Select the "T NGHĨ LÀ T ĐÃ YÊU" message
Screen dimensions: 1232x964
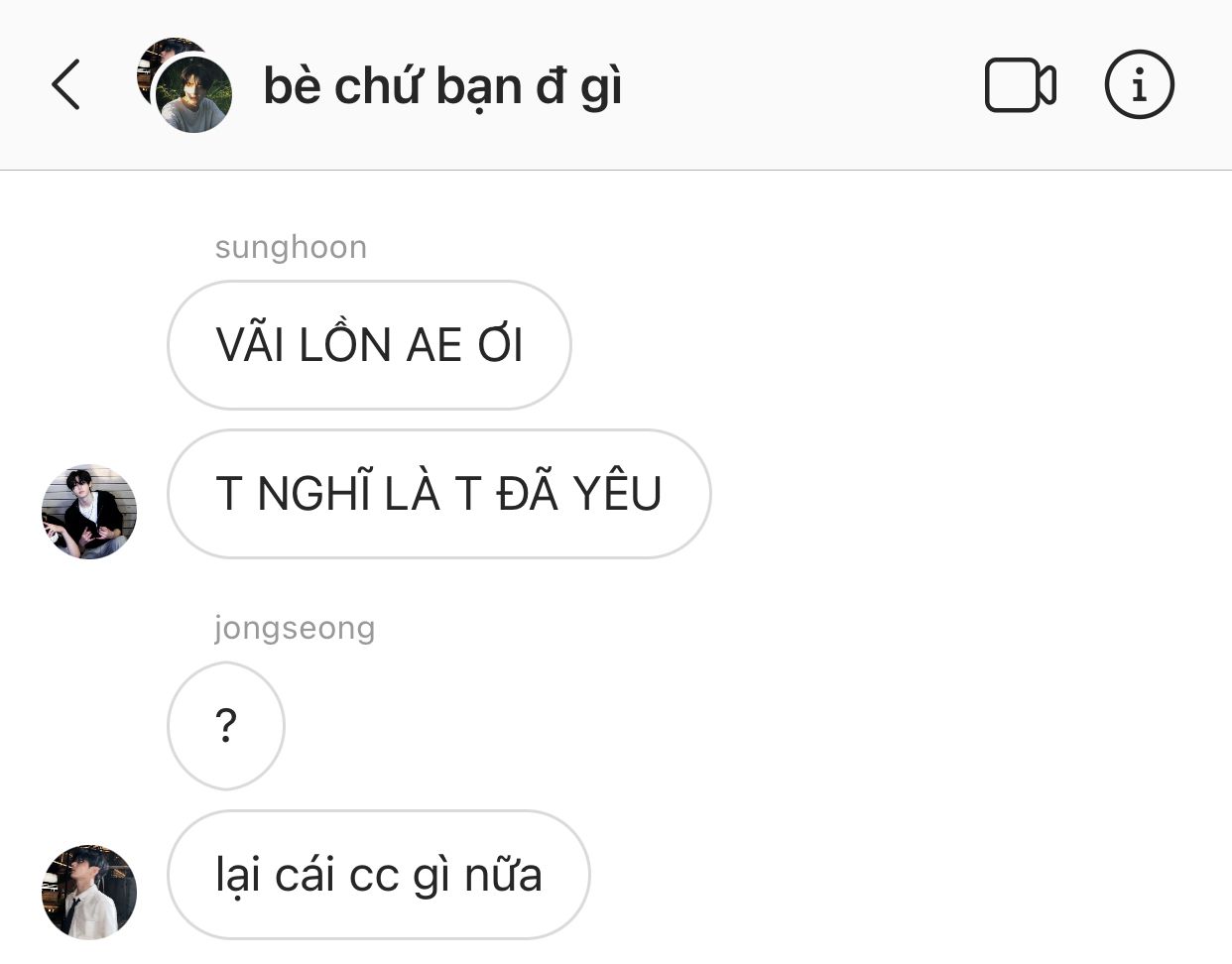coord(439,494)
